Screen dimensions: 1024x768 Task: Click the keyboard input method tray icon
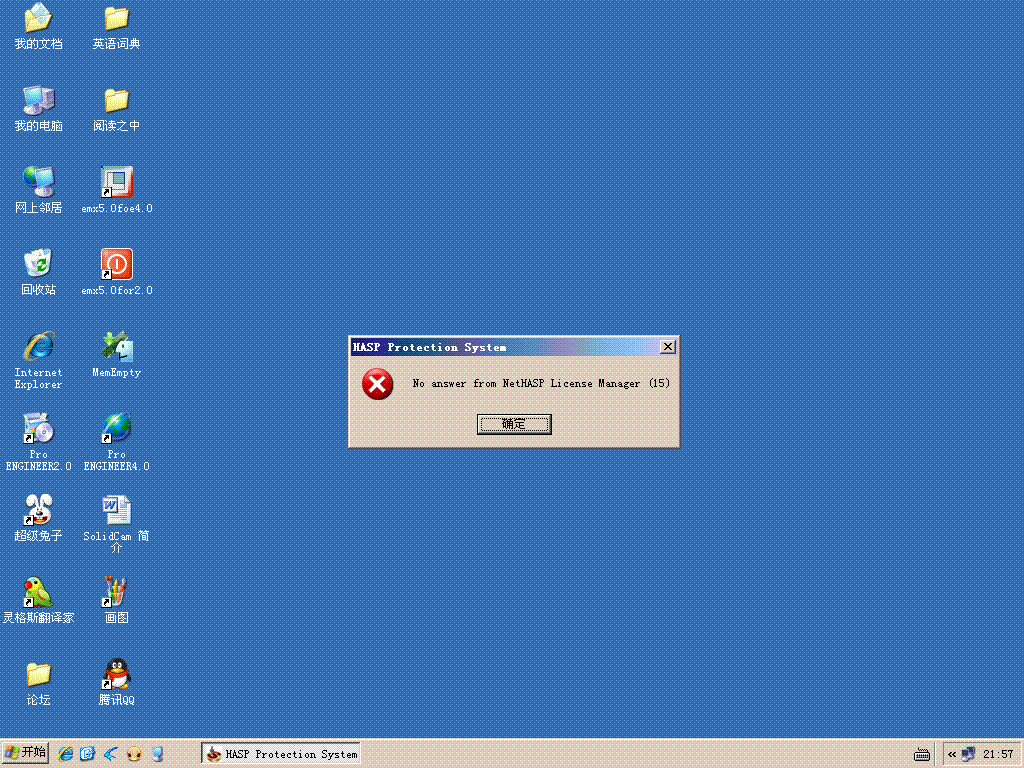pyautogui.click(x=921, y=754)
